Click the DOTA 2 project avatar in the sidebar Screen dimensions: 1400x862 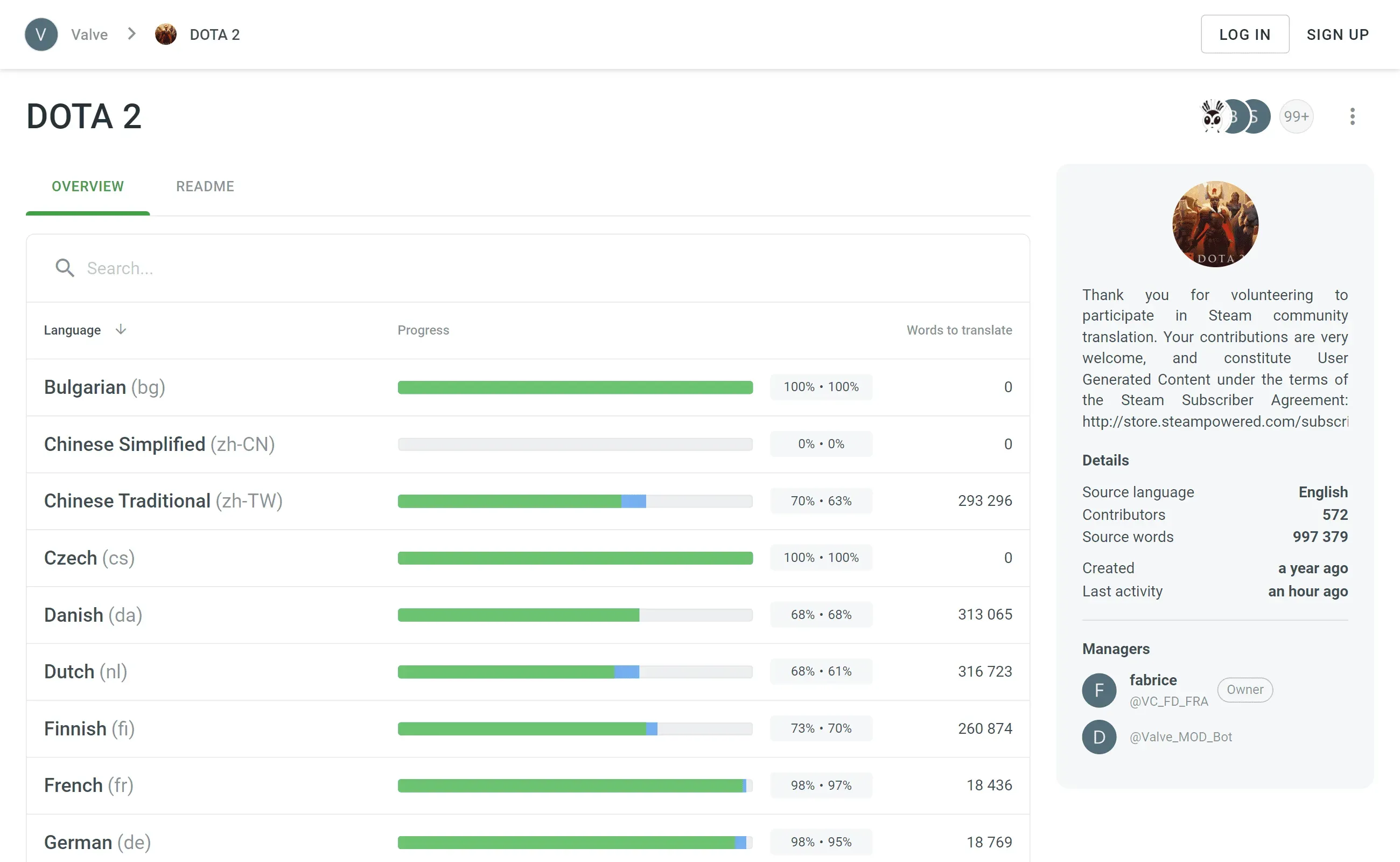click(1214, 224)
